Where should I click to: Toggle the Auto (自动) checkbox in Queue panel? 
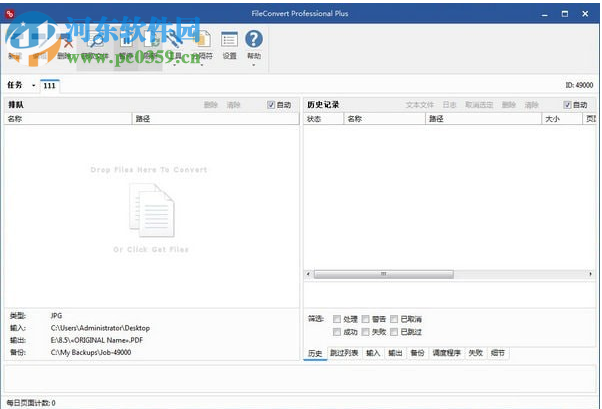click(x=271, y=105)
